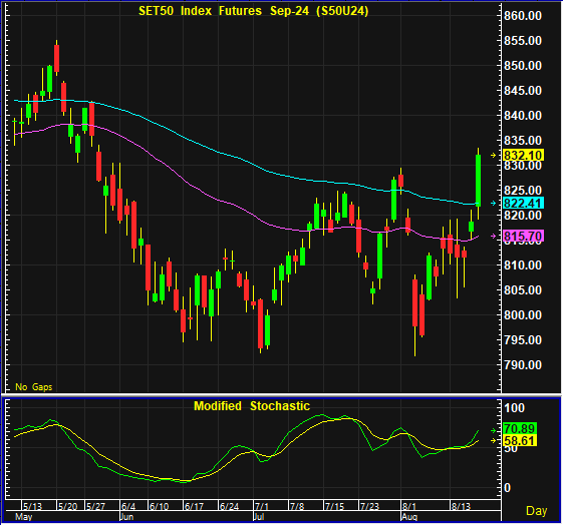
Task: Click the Jun month label
Action: pos(126,517)
